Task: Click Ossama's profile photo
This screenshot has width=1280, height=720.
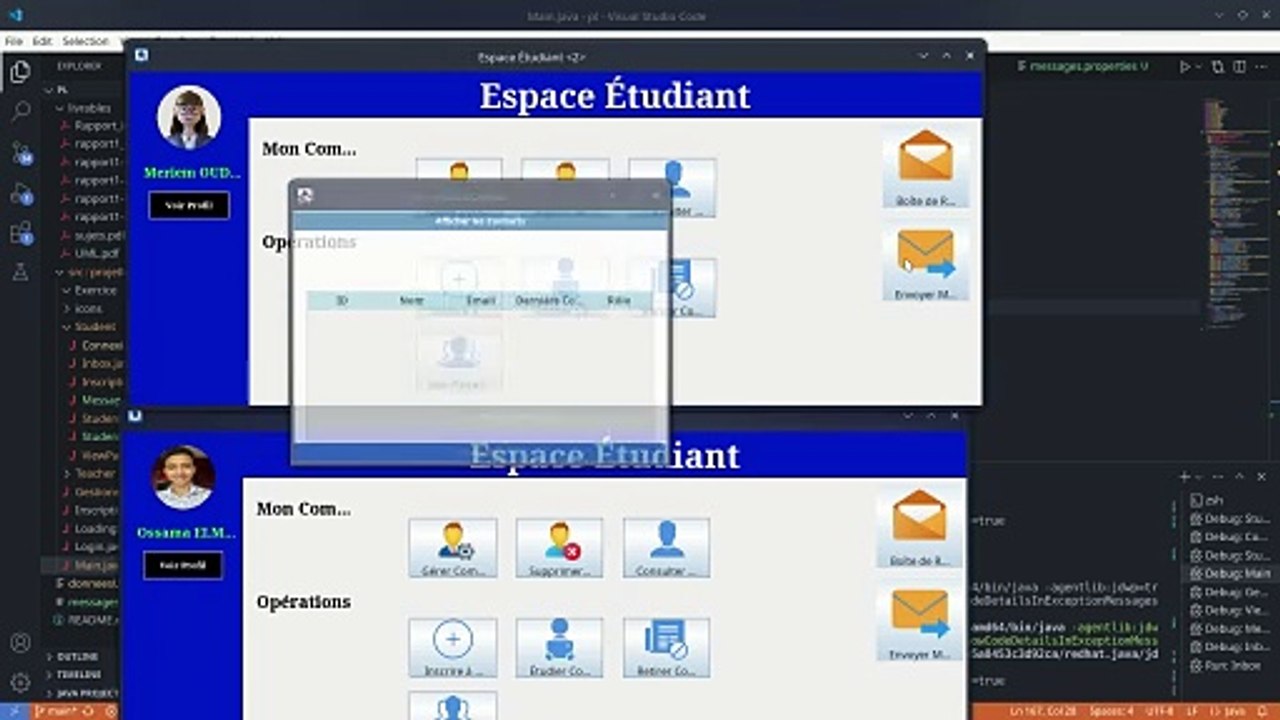Action: [x=183, y=478]
